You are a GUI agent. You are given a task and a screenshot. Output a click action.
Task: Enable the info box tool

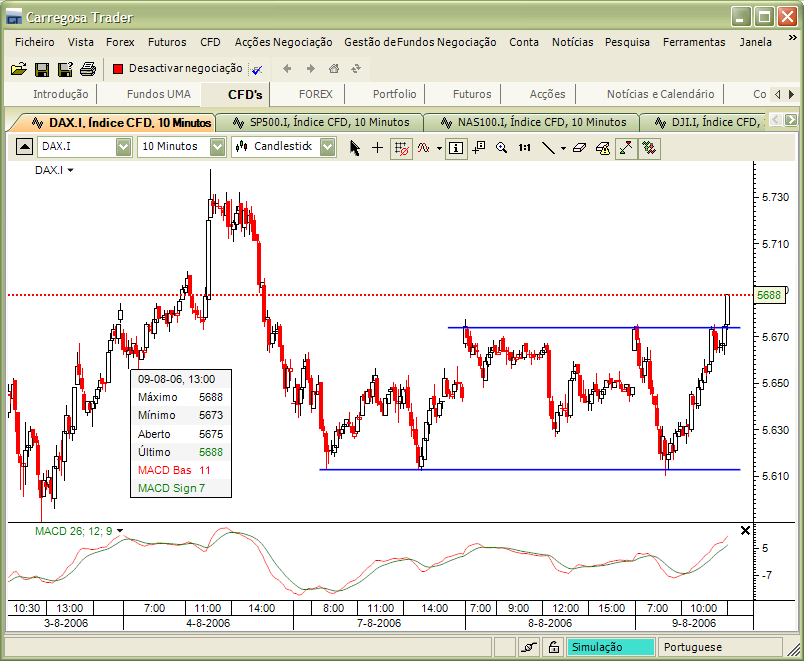[x=456, y=147]
